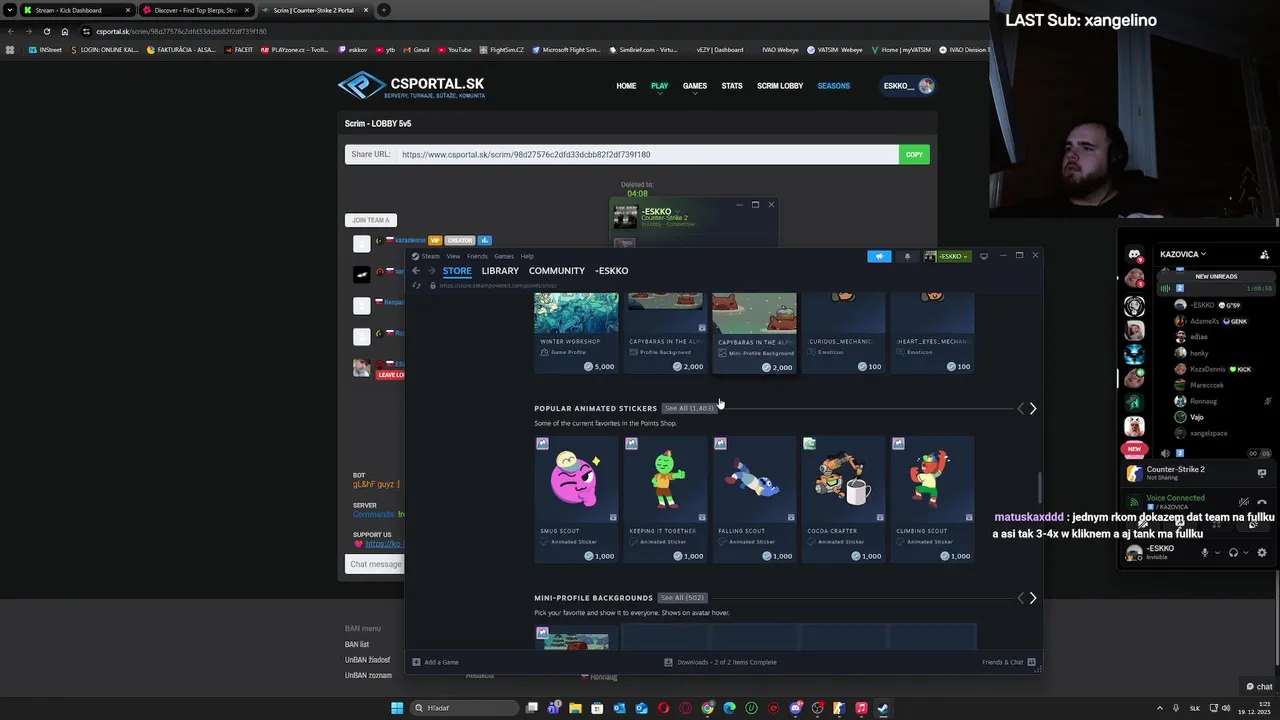Open SCRIM LOBBY on csportal navigation
This screenshot has width=1280, height=720.
pyautogui.click(x=780, y=86)
